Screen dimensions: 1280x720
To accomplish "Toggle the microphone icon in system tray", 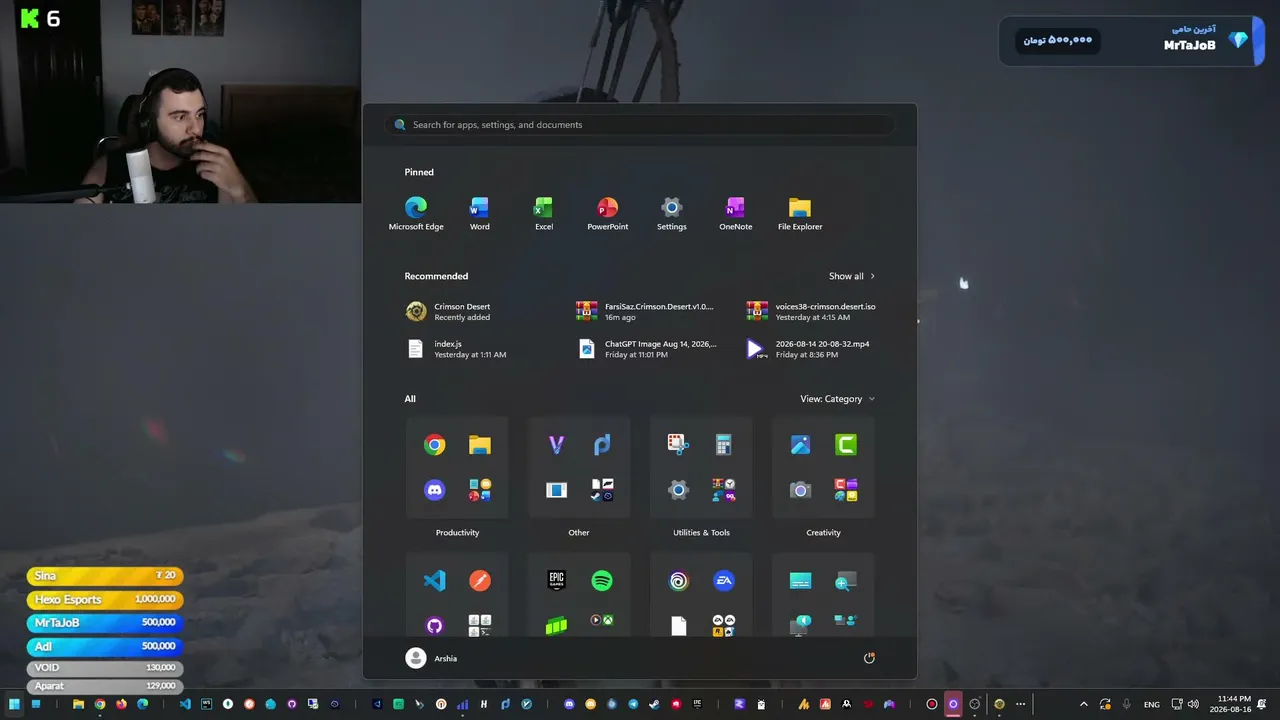I will [1127, 704].
